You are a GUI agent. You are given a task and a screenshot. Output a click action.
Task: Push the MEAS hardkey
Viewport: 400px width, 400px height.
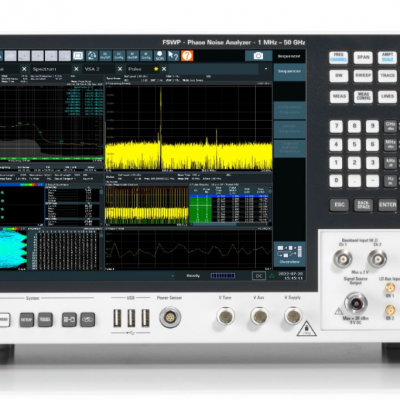[x=339, y=97]
